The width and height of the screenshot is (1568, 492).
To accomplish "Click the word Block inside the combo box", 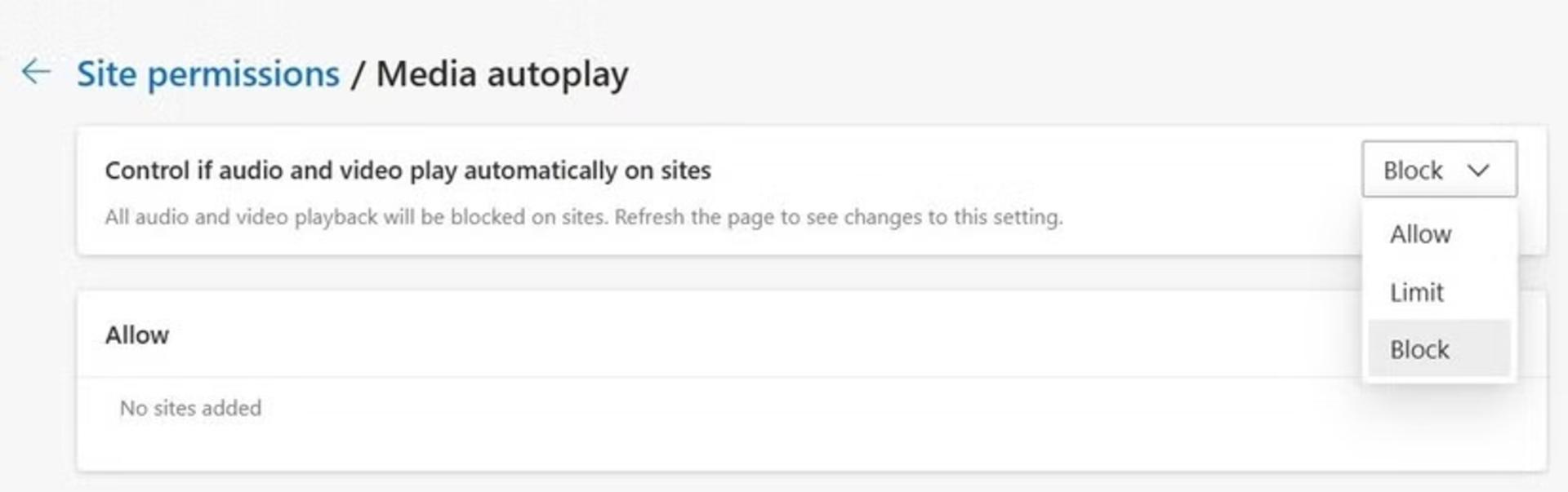I will point(1413,171).
